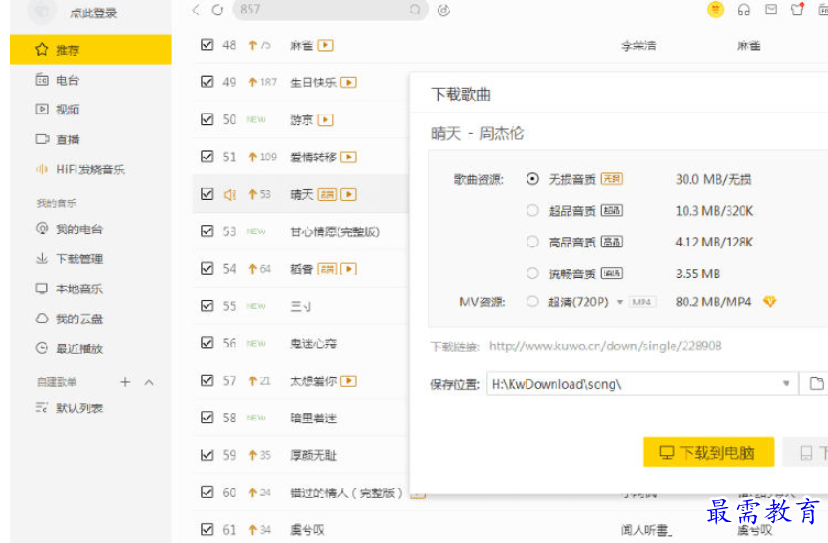
Task: Uncheck song 51 爱情转移
Action: click(x=207, y=156)
